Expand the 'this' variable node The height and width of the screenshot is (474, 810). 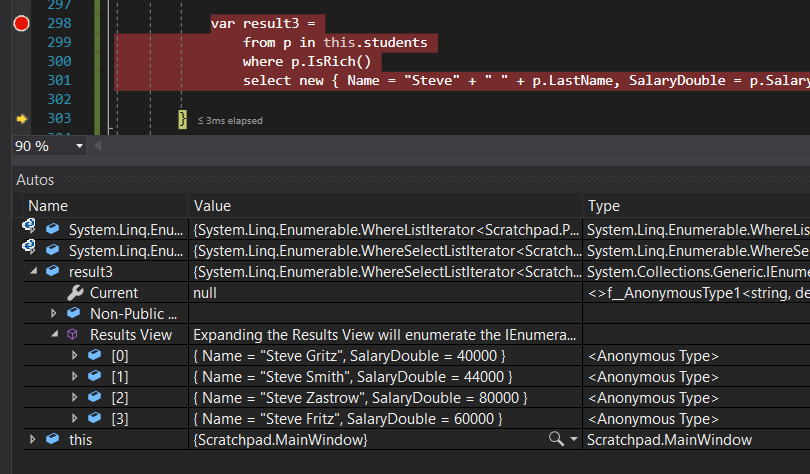(x=33, y=439)
